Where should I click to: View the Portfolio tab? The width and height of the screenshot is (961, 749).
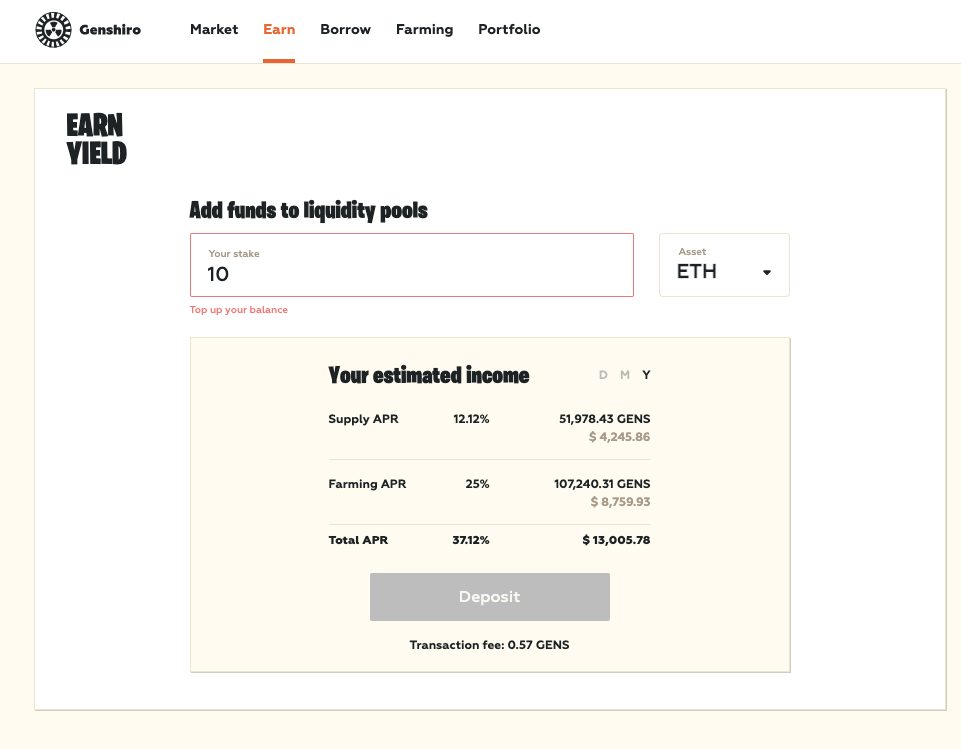pos(509,29)
